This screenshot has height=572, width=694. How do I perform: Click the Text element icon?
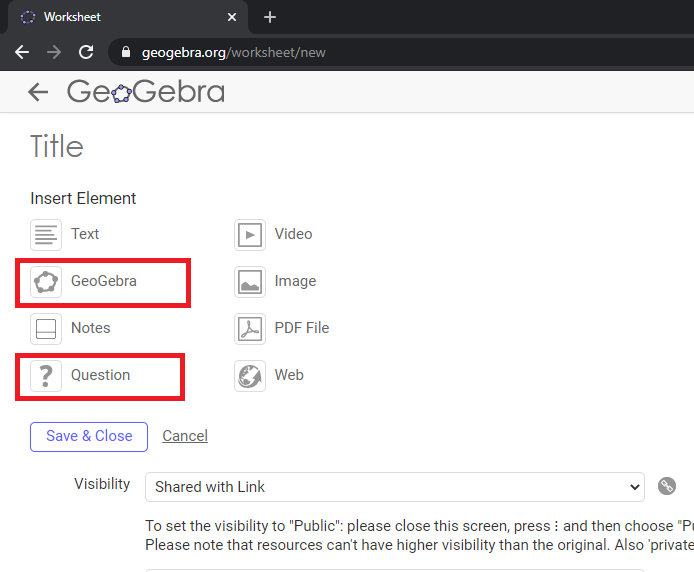pos(46,235)
